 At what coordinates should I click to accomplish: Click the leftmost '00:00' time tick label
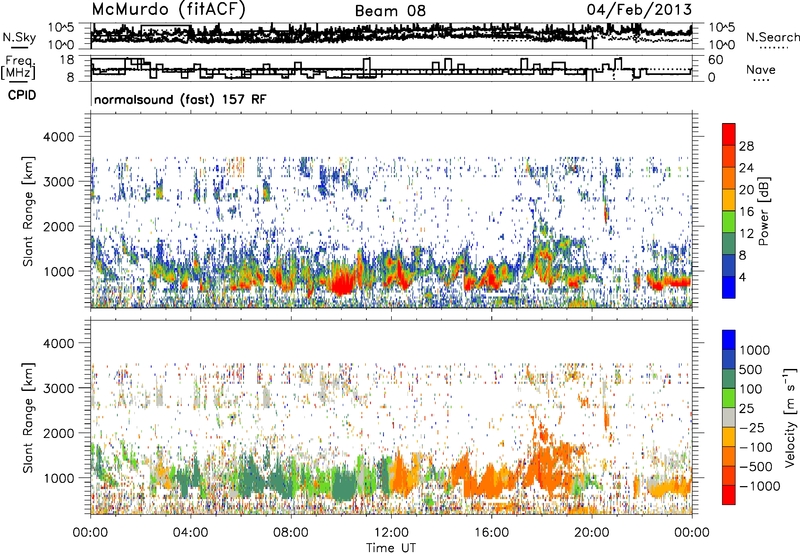pyautogui.click(x=90, y=533)
